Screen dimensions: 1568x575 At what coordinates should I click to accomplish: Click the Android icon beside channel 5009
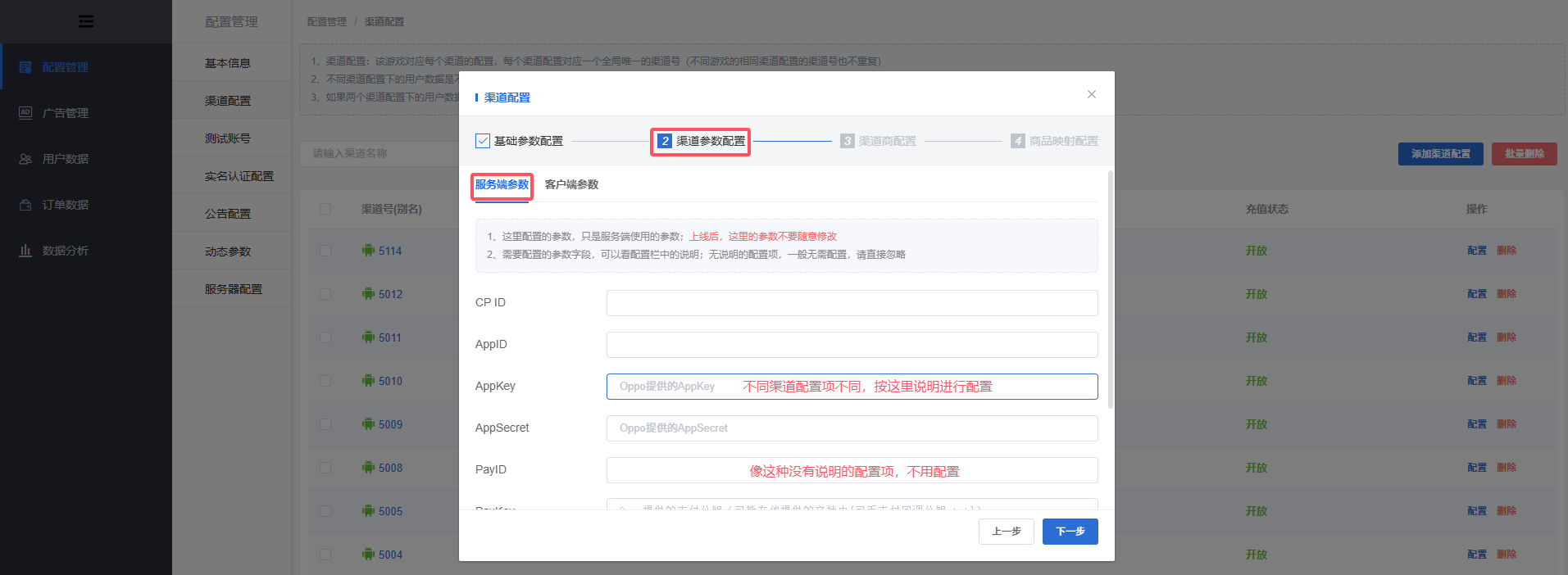point(368,423)
